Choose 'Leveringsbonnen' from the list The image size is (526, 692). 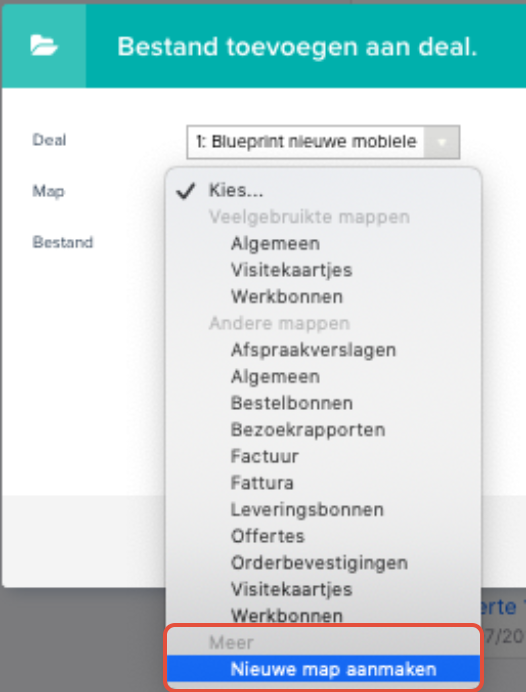point(323,509)
